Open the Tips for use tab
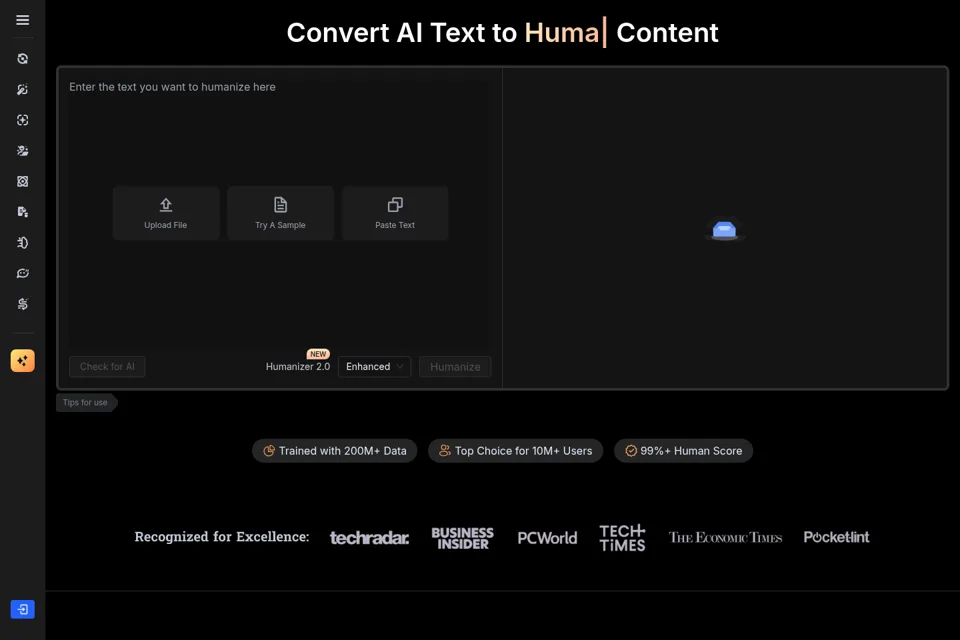The width and height of the screenshot is (960, 640). click(86, 402)
